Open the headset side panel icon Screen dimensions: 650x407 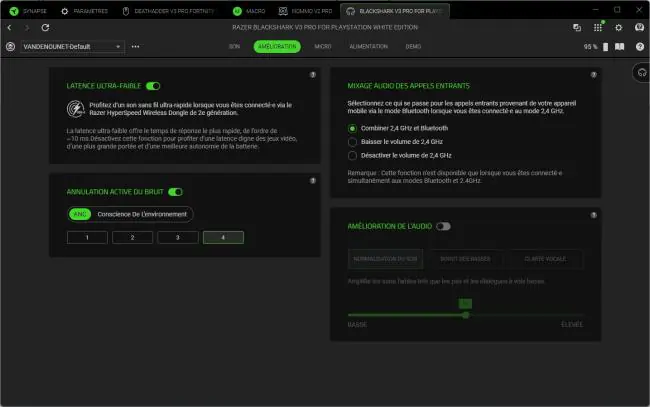[642, 73]
